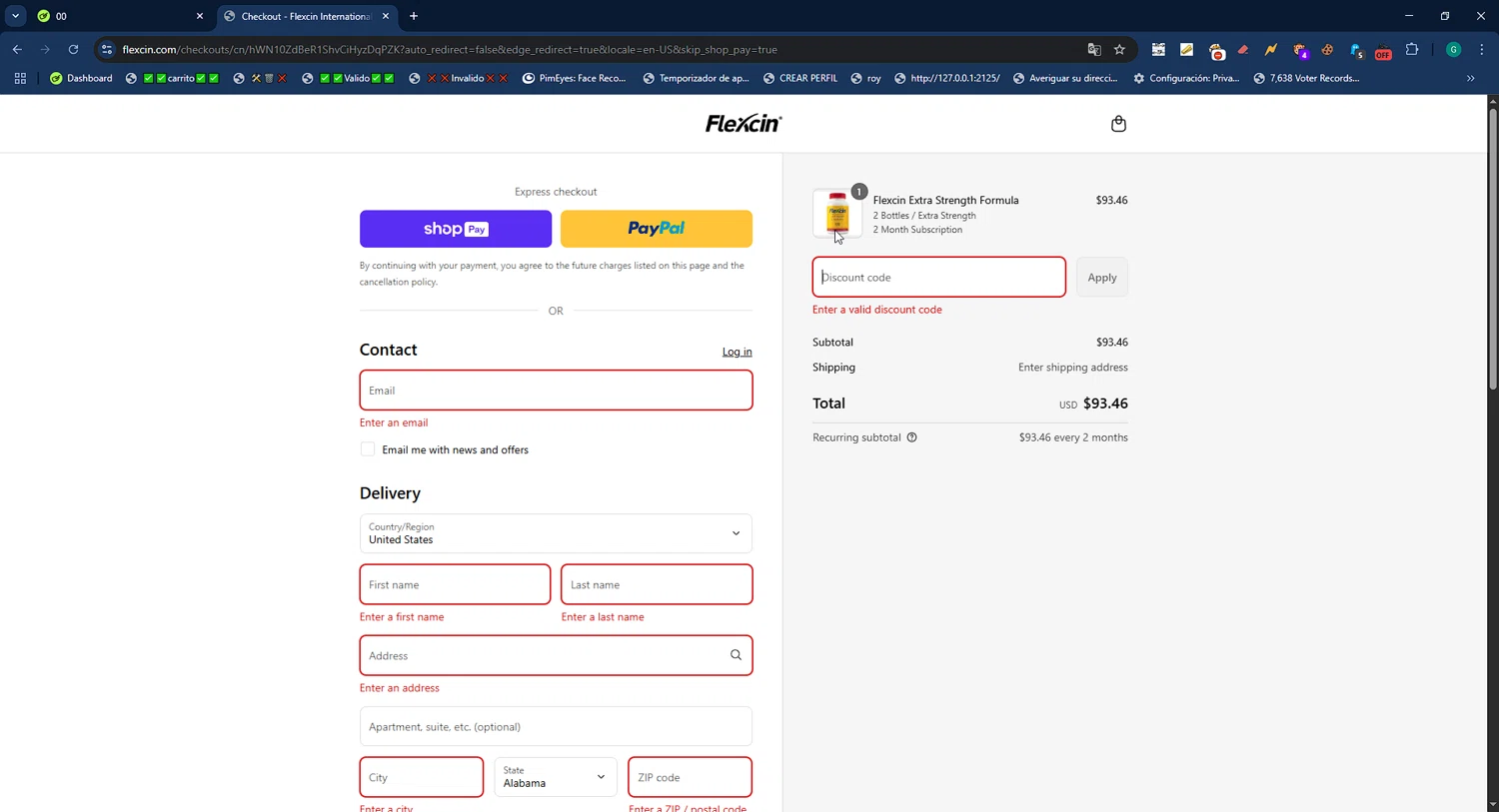
Task: Open the cart bag icon
Action: pyautogui.click(x=1118, y=124)
